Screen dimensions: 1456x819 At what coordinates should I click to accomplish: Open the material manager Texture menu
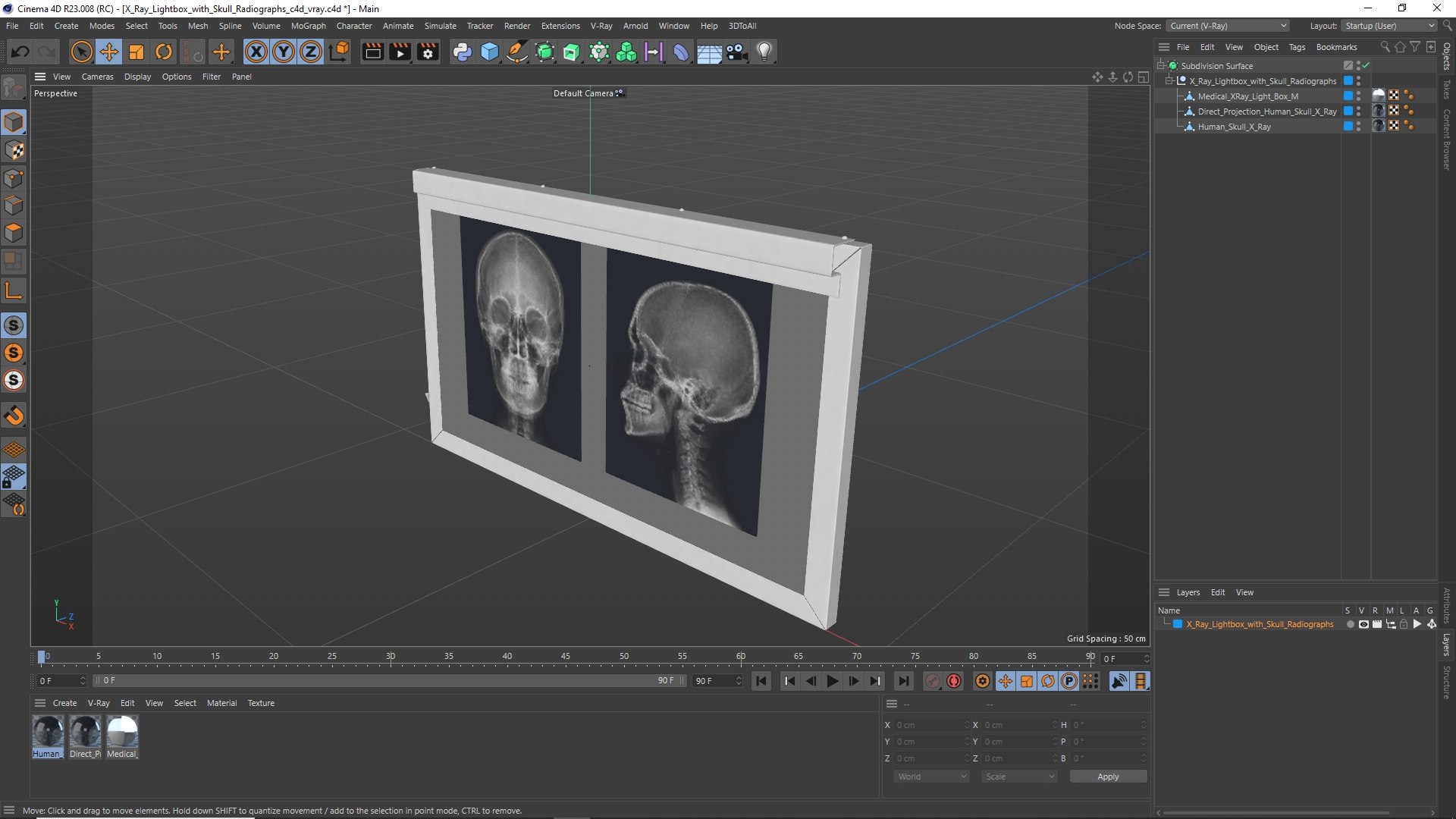(x=261, y=703)
